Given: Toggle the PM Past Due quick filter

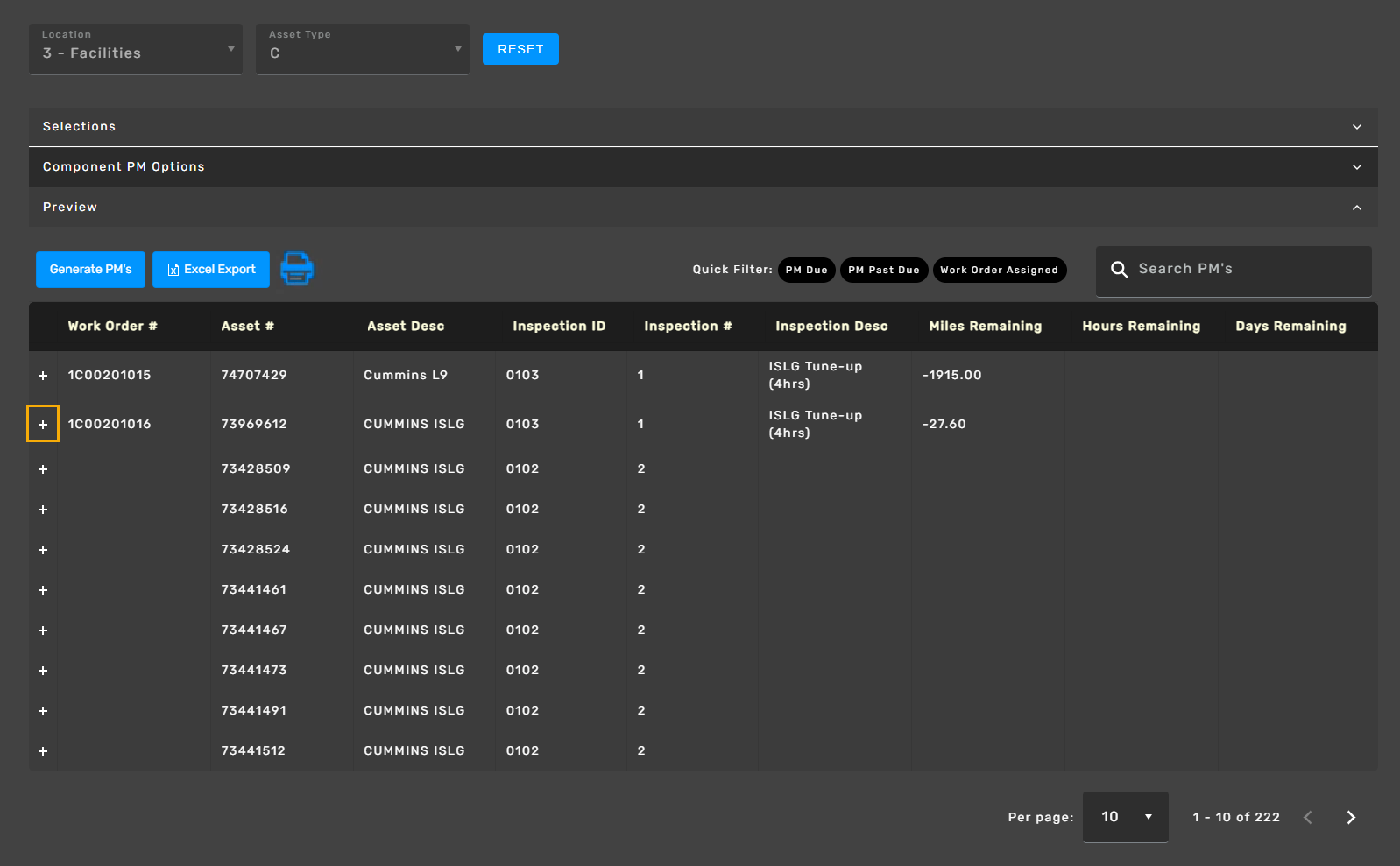Looking at the screenshot, I should [x=883, y=270].
